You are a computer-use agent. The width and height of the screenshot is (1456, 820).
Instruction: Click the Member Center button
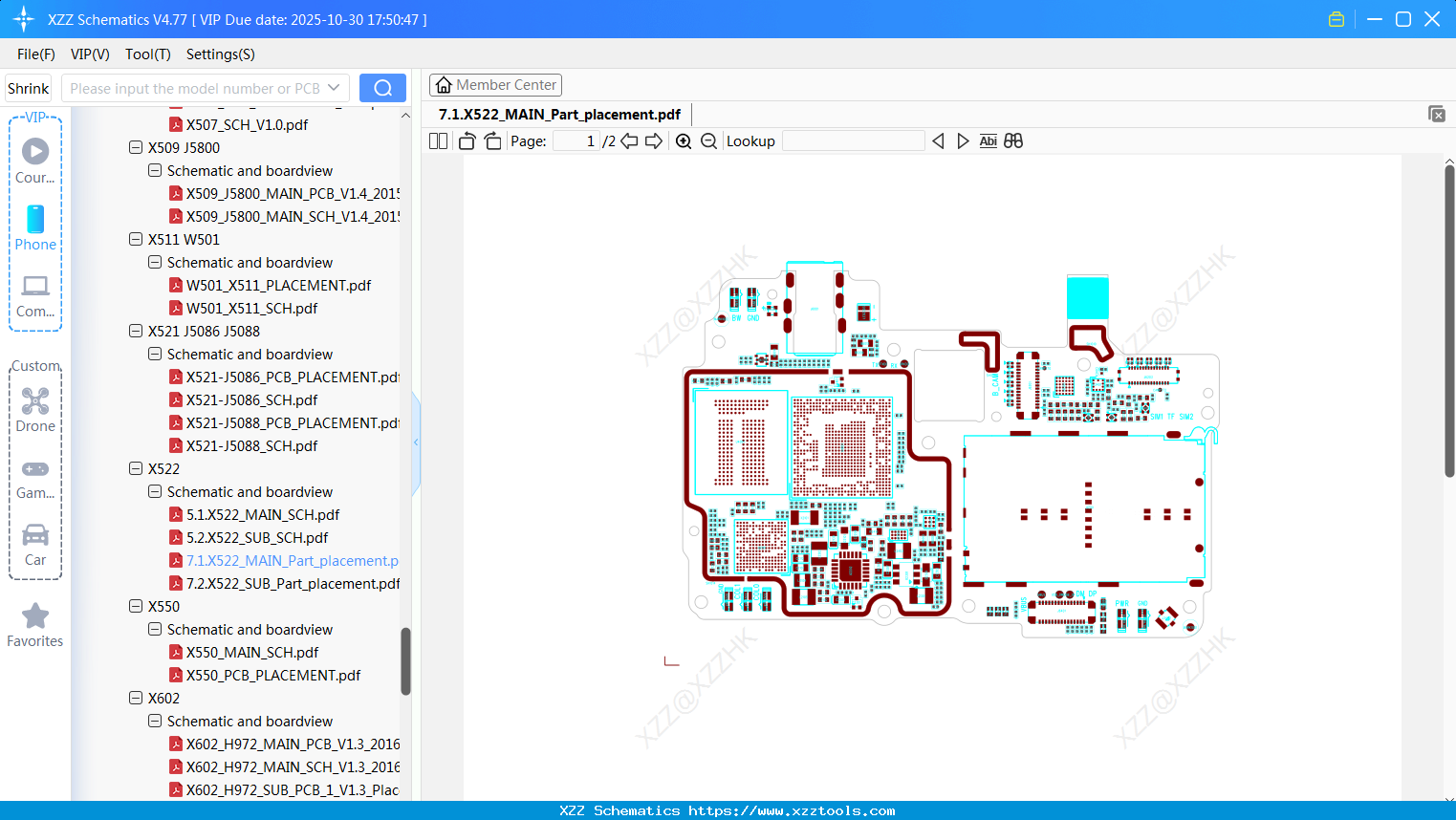pos(495,84)
